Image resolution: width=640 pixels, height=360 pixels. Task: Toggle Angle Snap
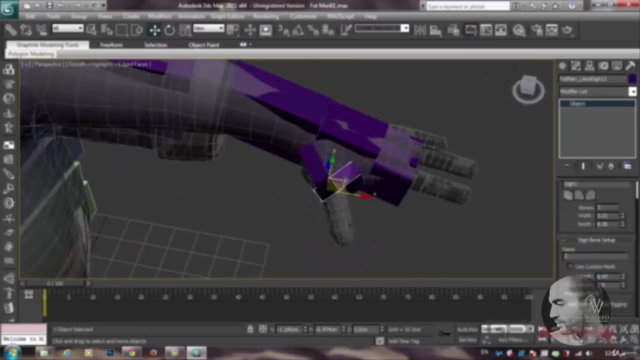[x=298, y=30]
